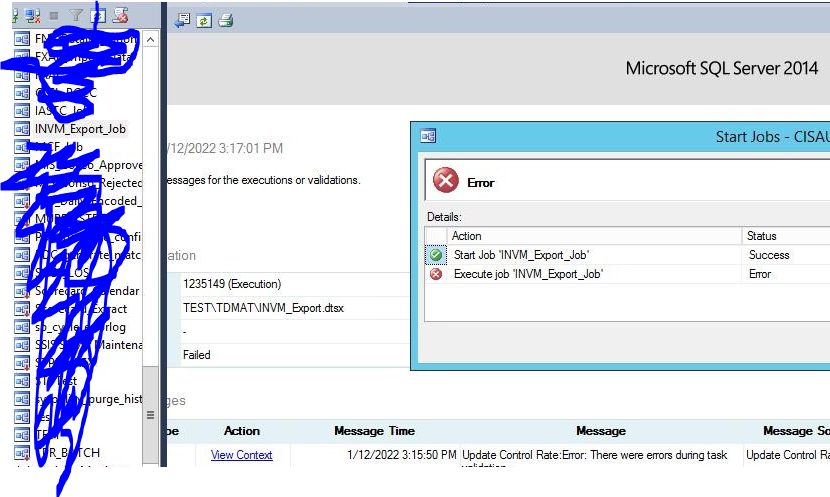
Task: Click the Action column header in the Details grid
Action: [x=594, y=236]
